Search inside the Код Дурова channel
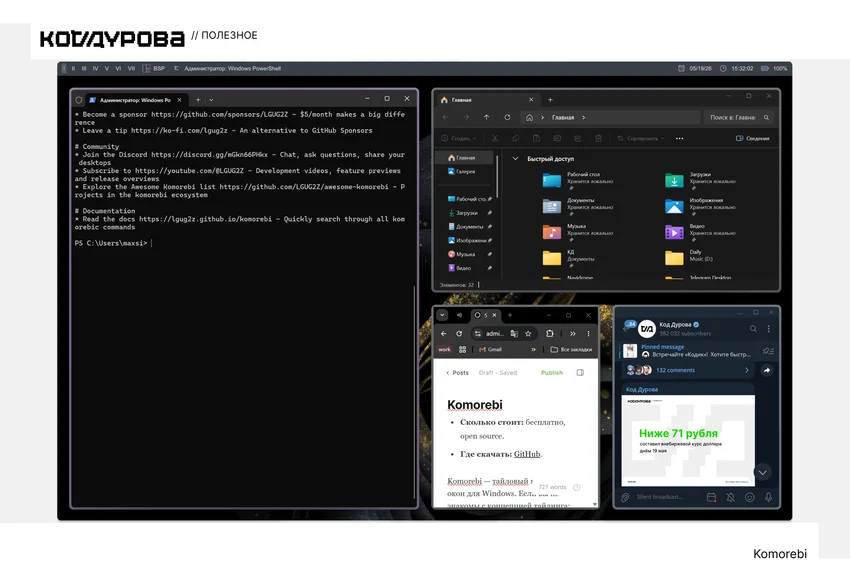850x582 pixels. pos(753,329)
